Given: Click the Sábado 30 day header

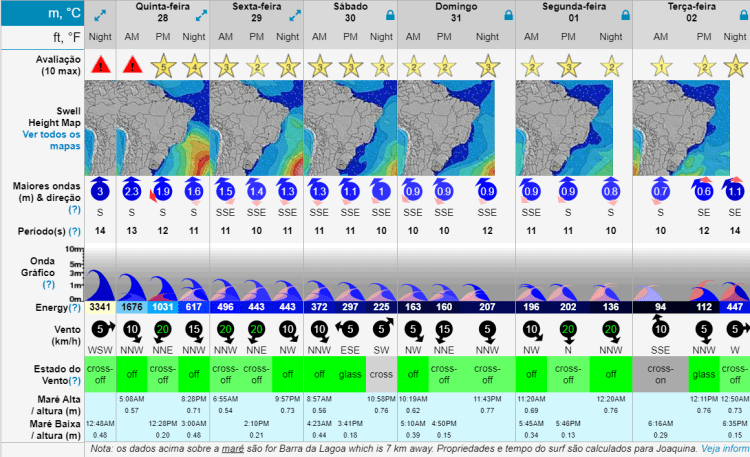Looking at the screenshot, I should tap(350, 12).
